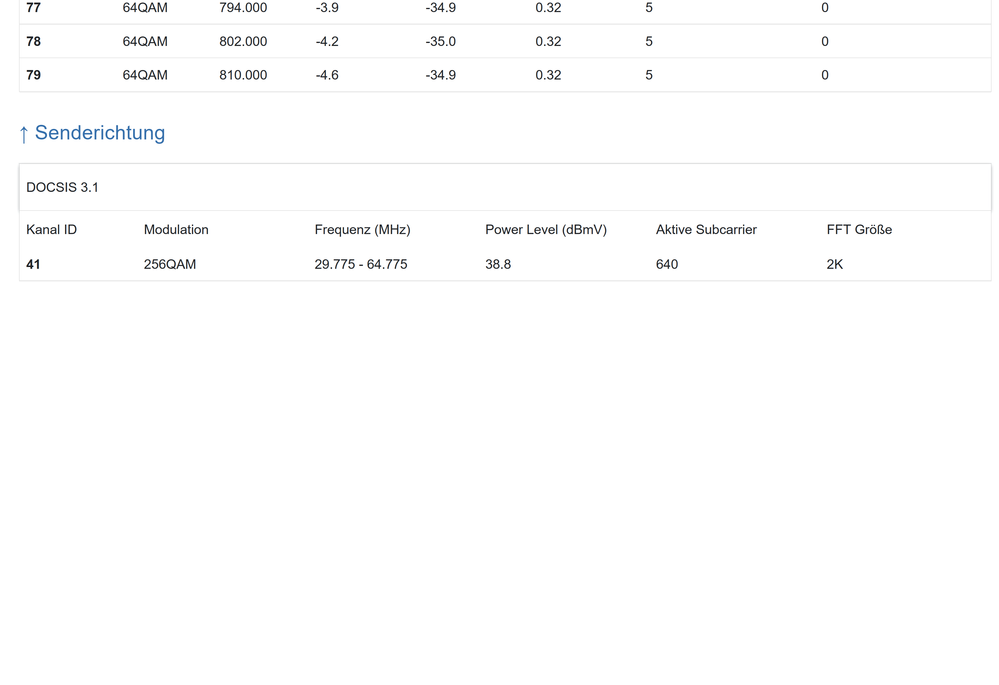
Task: Select frequency 810.000 in row 79
Action: point(243,75)
